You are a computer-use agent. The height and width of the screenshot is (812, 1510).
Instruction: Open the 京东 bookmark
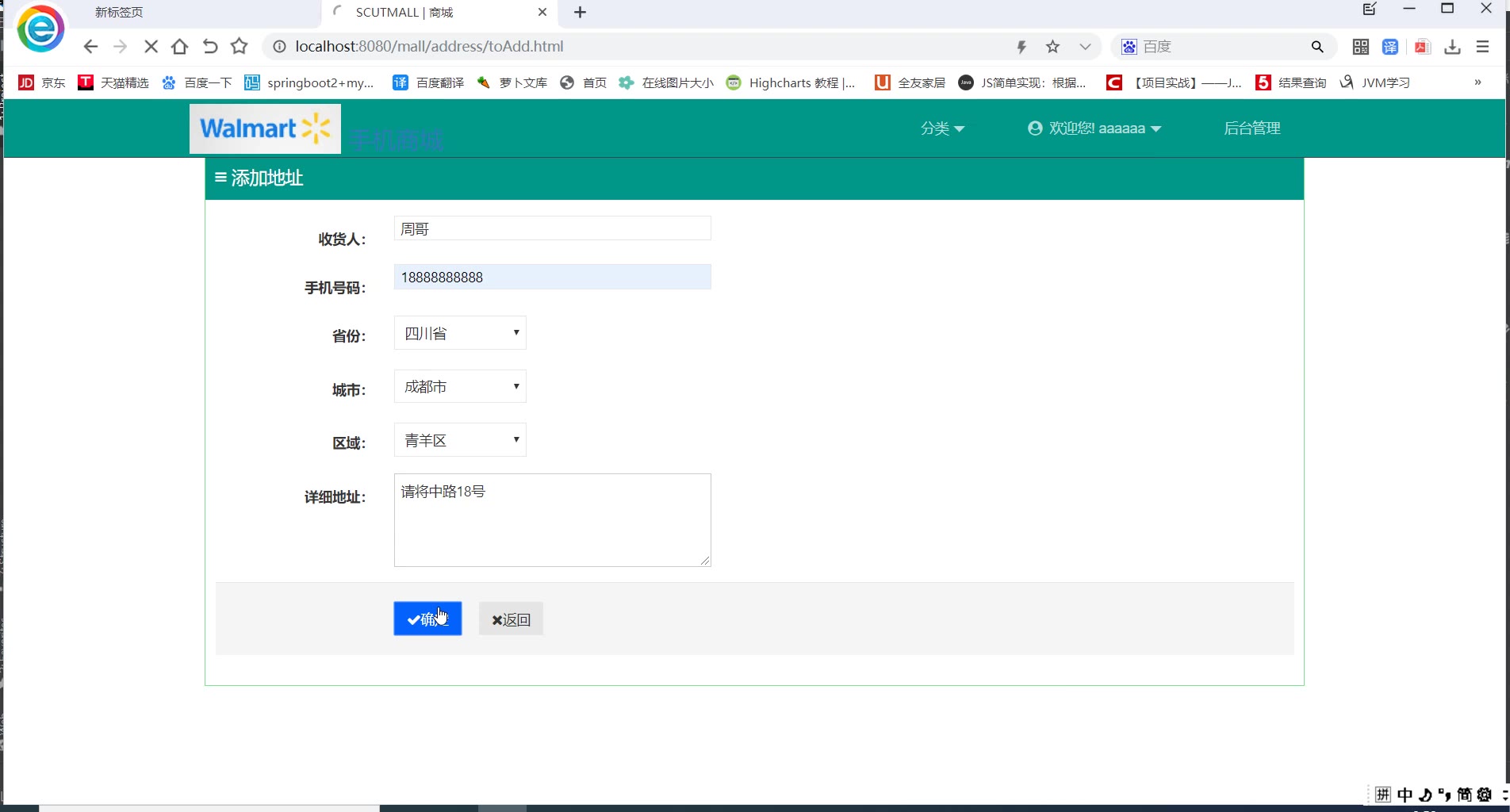[42, 82]
